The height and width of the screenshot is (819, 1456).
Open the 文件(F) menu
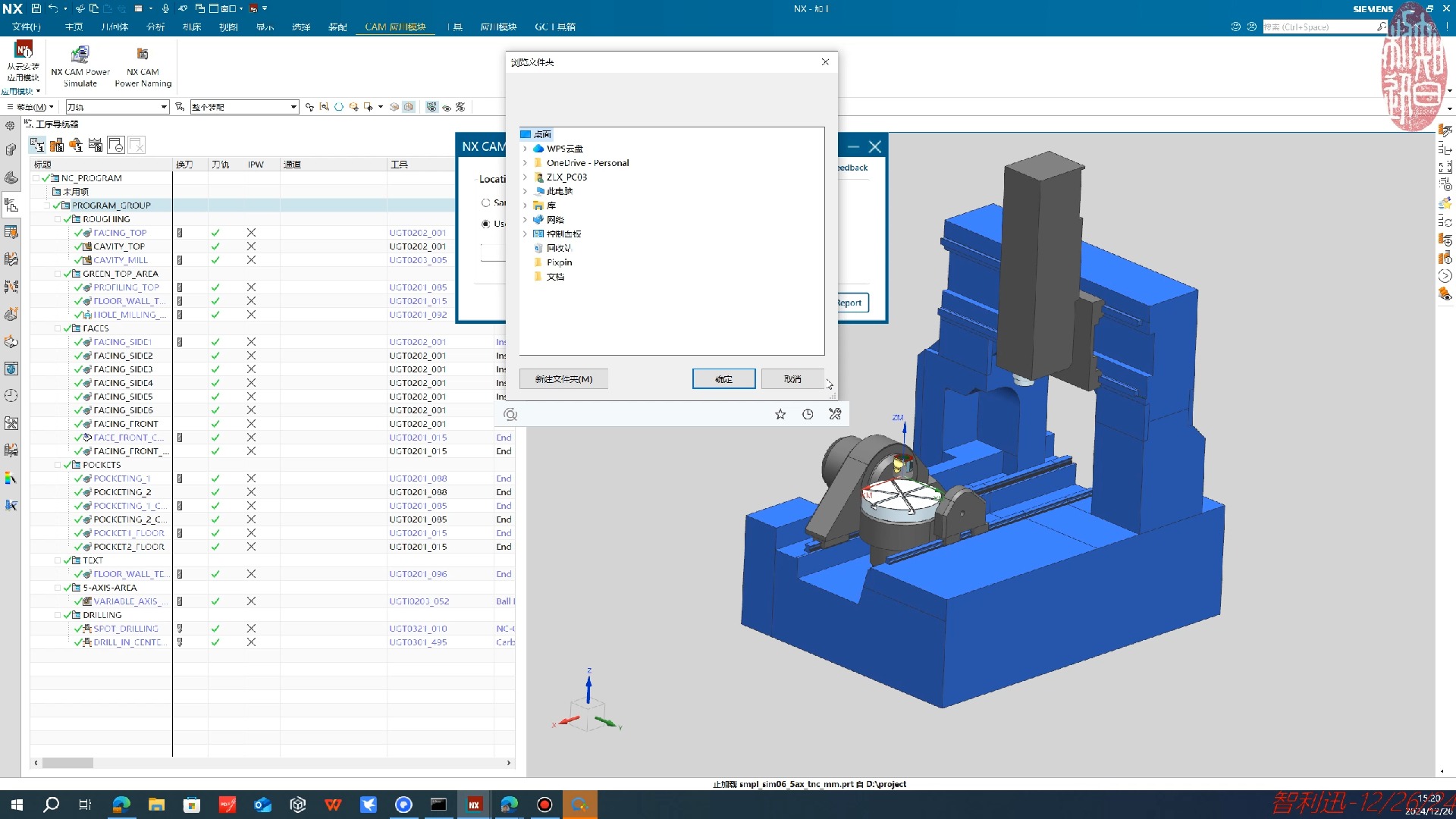point(27,27)
